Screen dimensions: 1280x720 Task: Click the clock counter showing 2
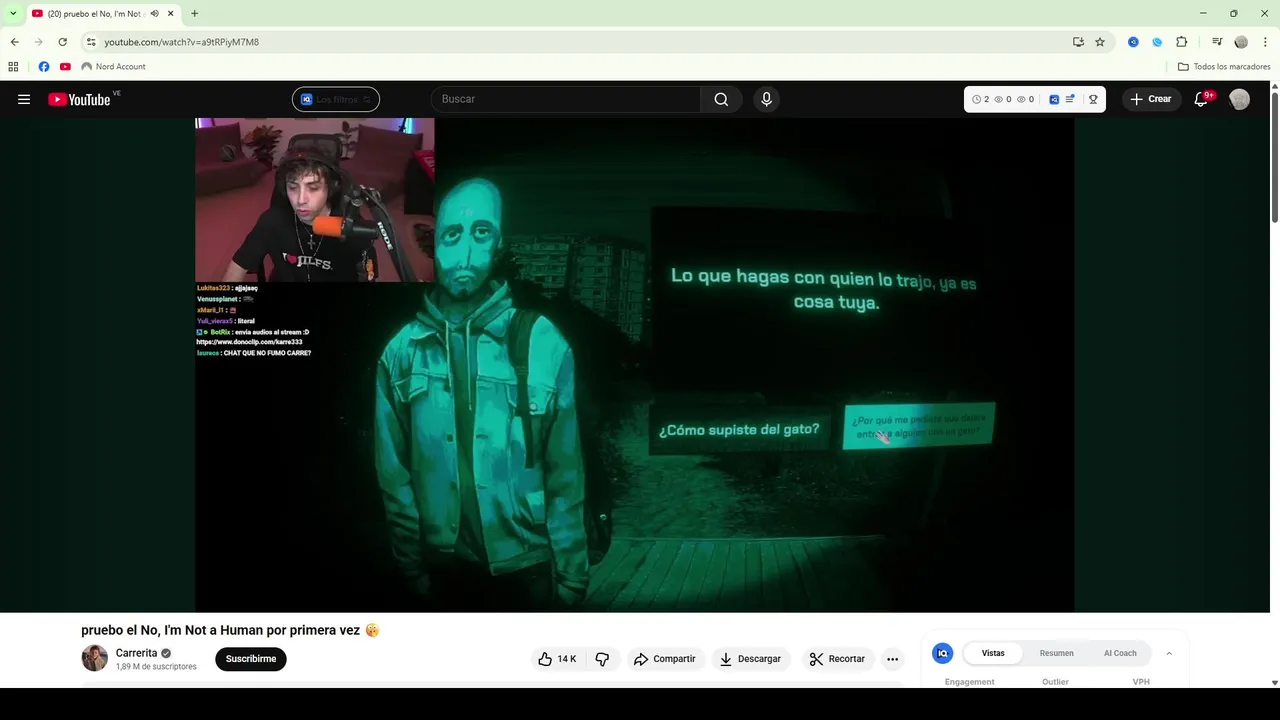tap(980, 99)
